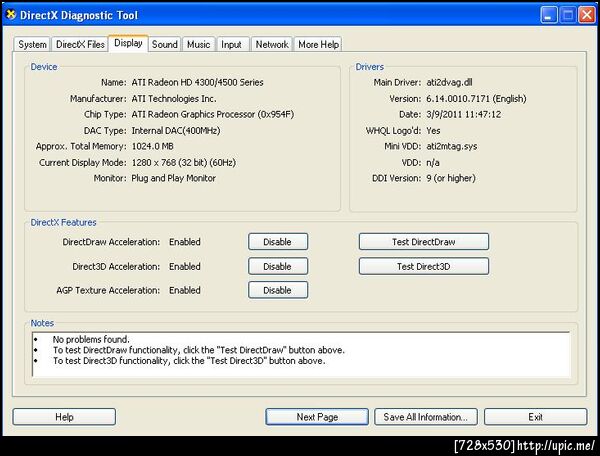Click WHQL Logo'd value Yes

click(433, 130)
